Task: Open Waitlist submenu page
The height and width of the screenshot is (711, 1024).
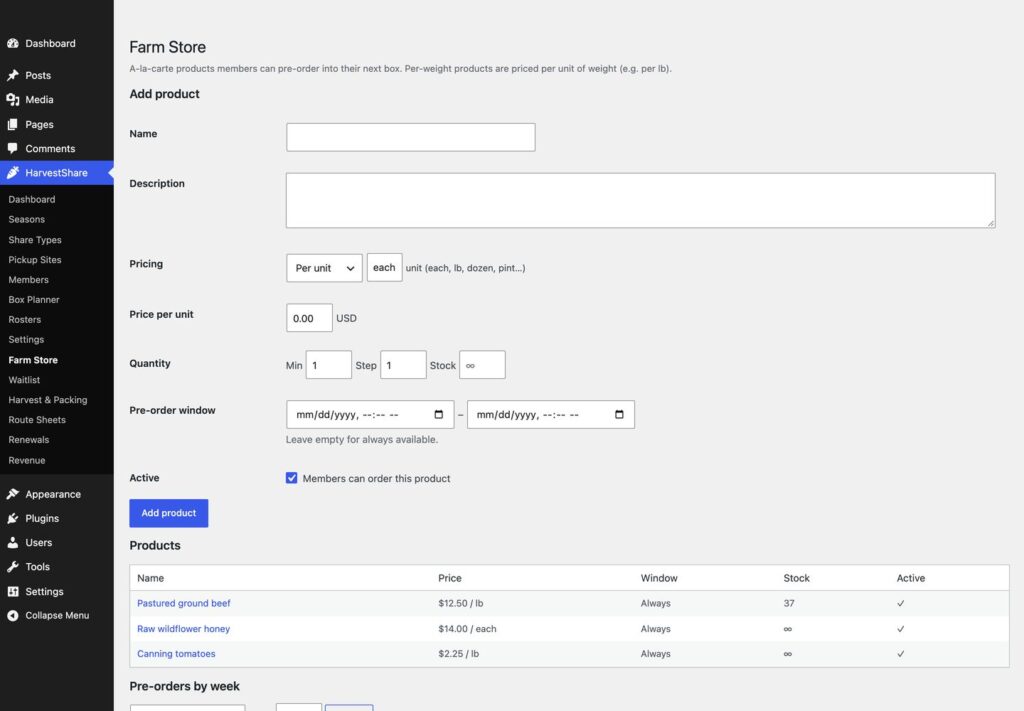Action: tap(24, 379)
